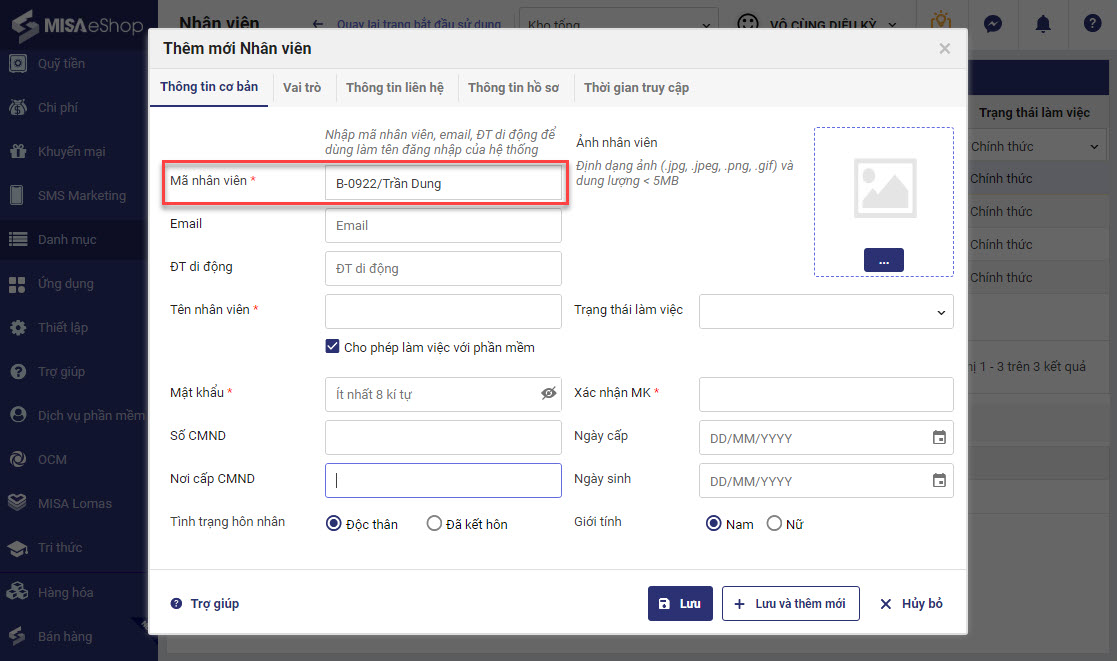Select Đã kết hôn marital status

pos(434,524)
